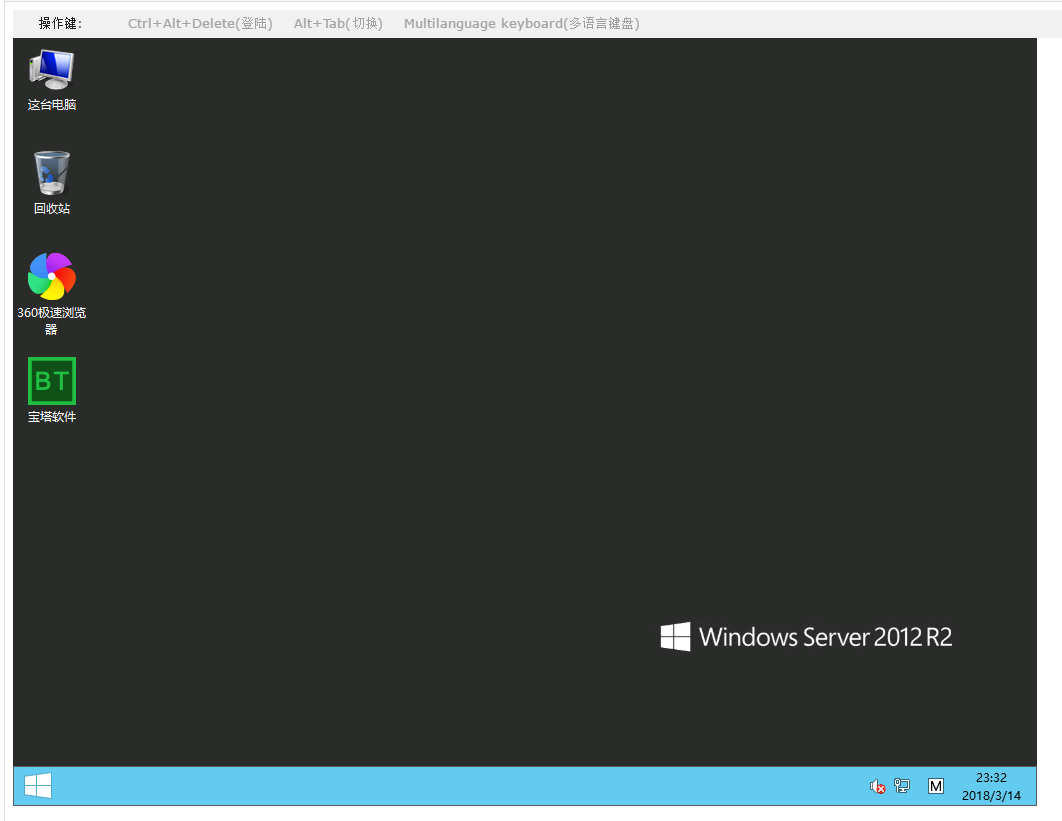Click the Windows Server 2012 R2 watermark
The image size is (1062, 821).
click(806, 637)
